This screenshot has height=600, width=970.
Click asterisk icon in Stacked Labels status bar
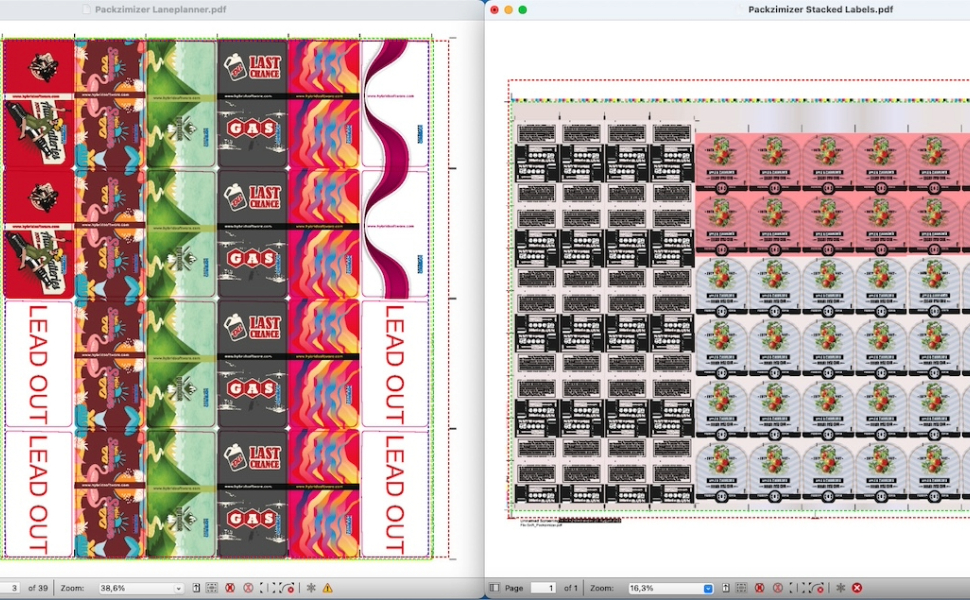pos(841,588)
